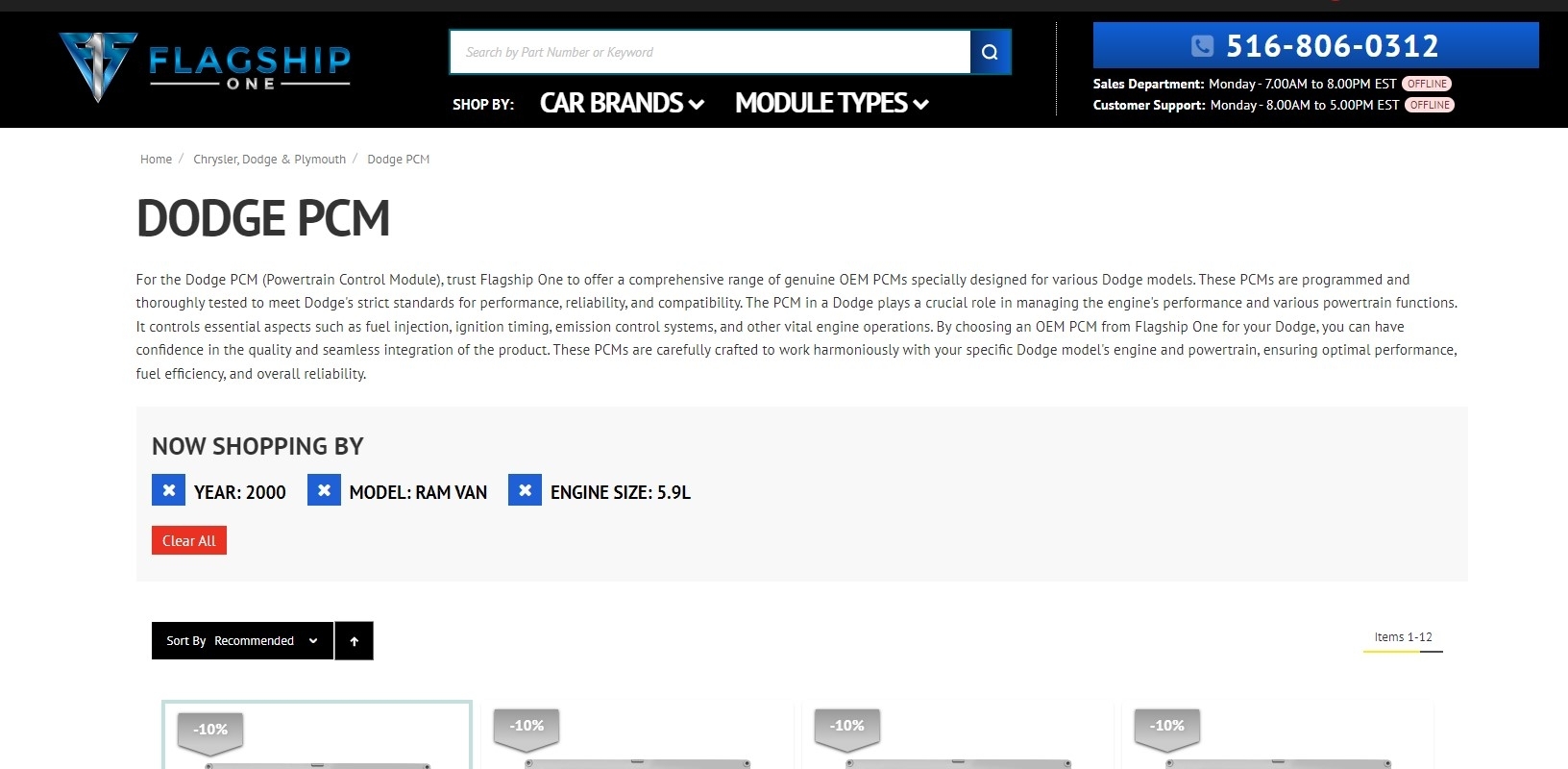Click the SHOP BY label

[x=483, y=104]
